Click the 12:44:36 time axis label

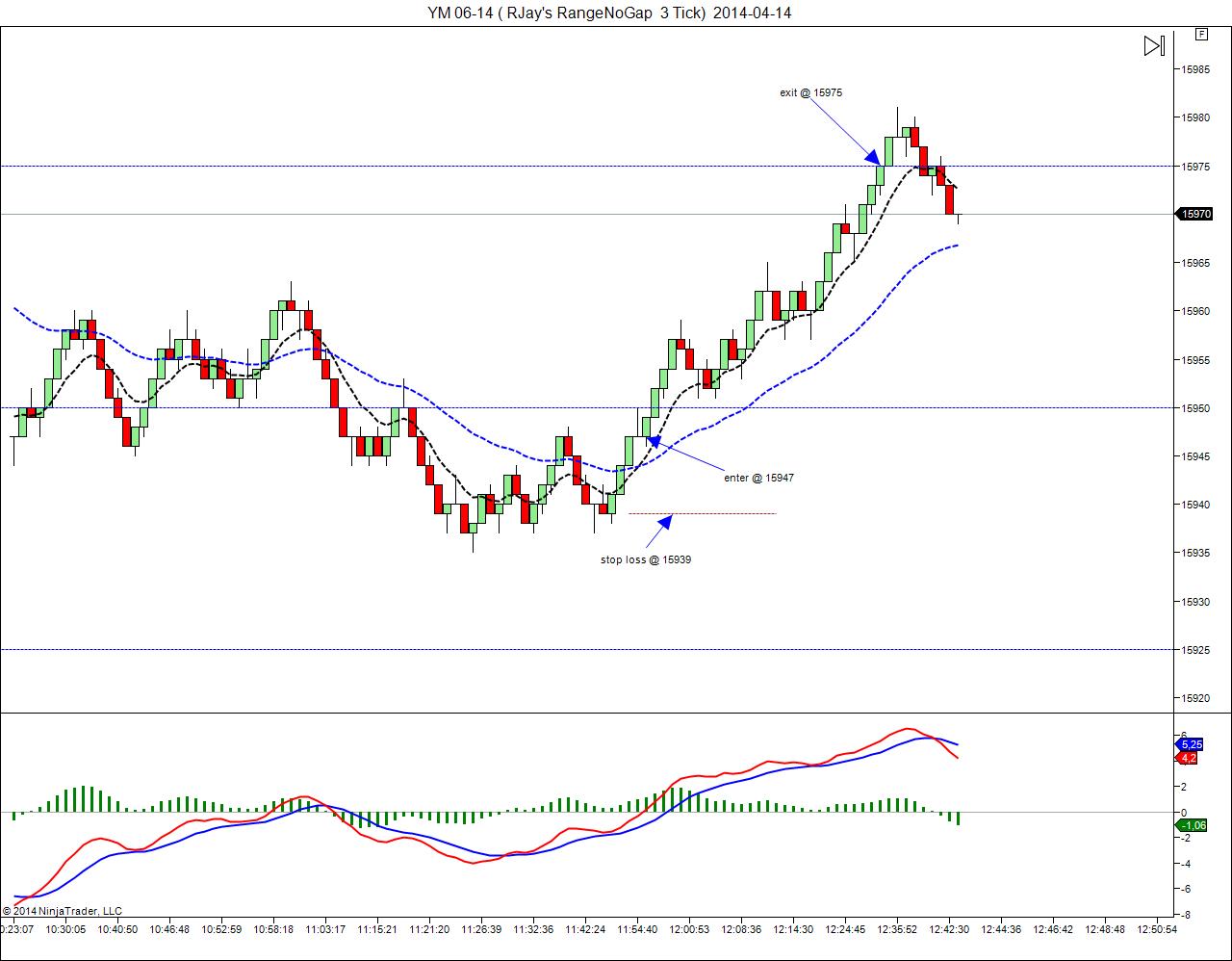(x=1001, y=930)
